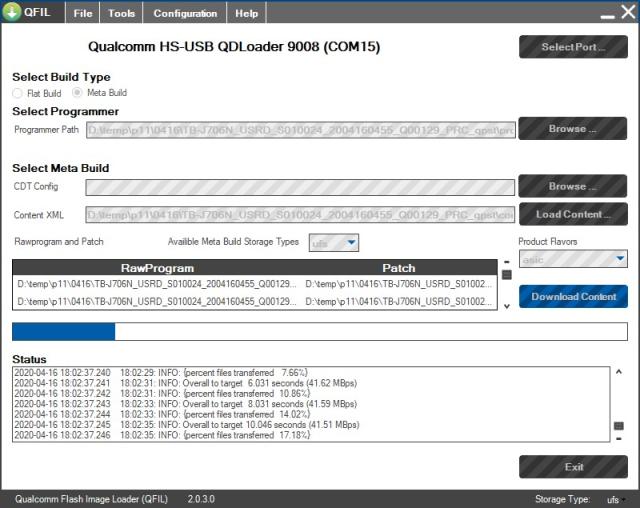Image resolution: width=640 pixels, height=508 pixels.
Task: Click the down arrow beside the RawProgram table
Action: [x=507, y=306]
